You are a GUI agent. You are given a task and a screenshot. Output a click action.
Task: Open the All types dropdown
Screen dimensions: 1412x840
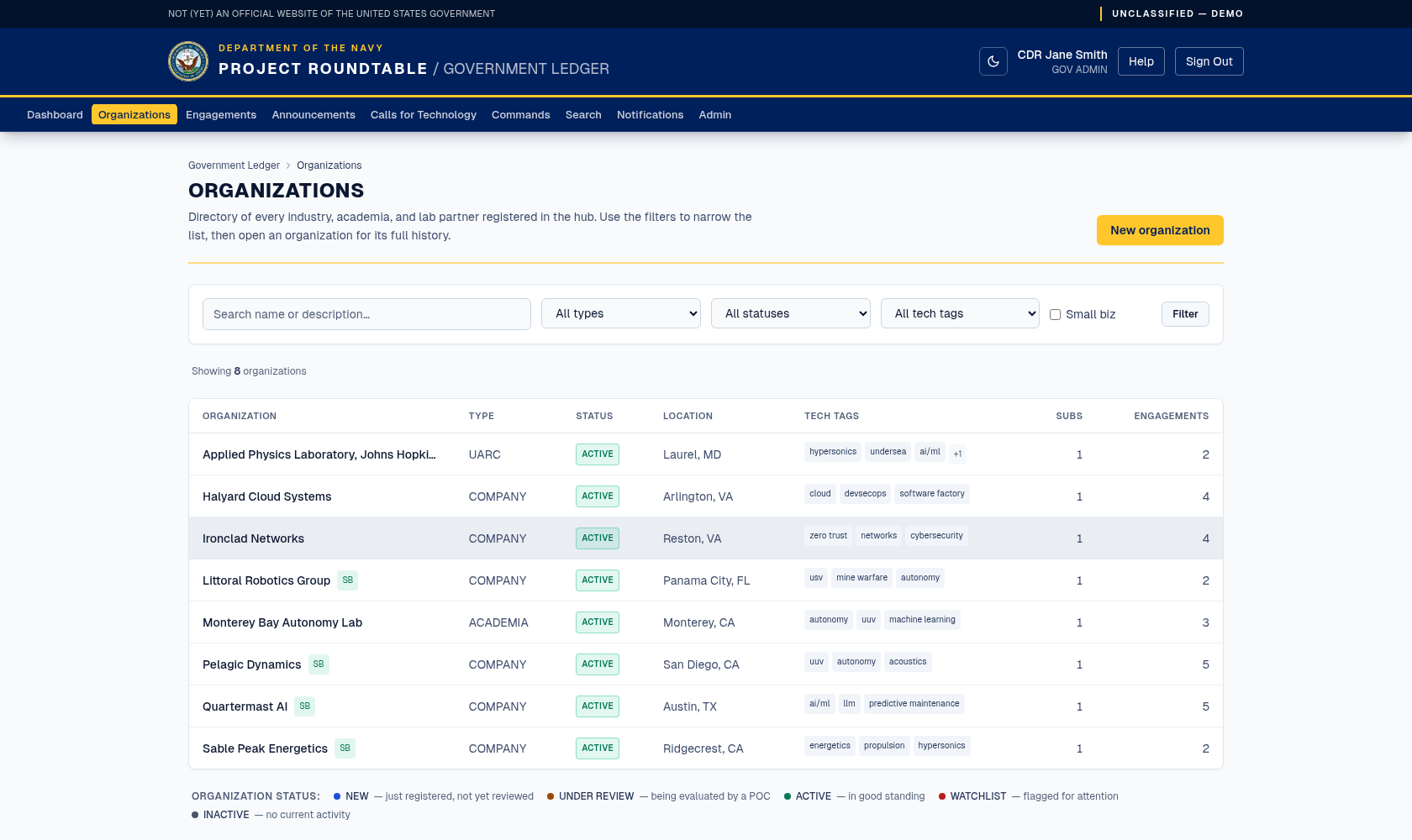pyautogui.click(x=621, y=313)
